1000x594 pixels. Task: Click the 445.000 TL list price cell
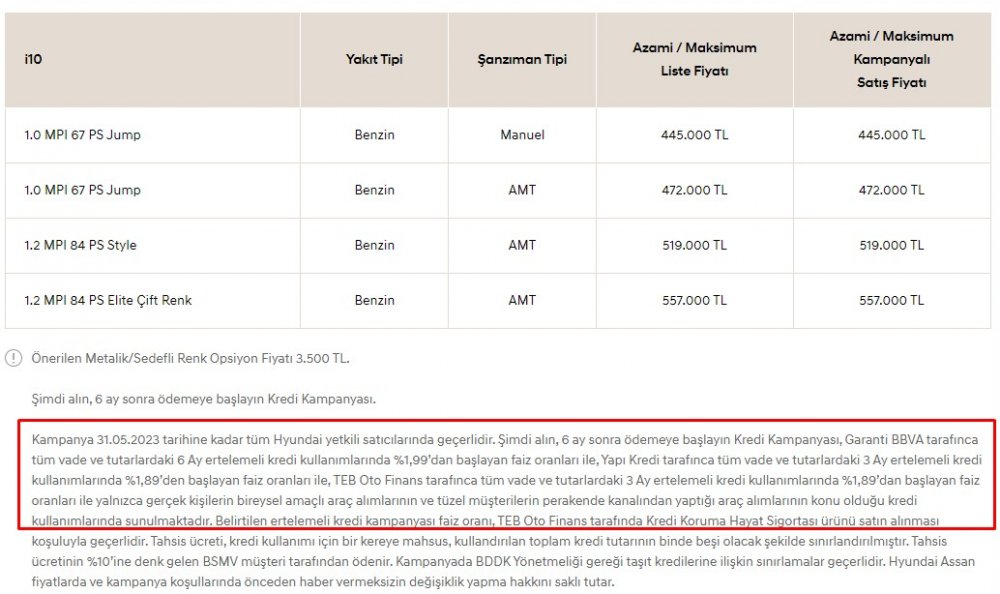695,135
